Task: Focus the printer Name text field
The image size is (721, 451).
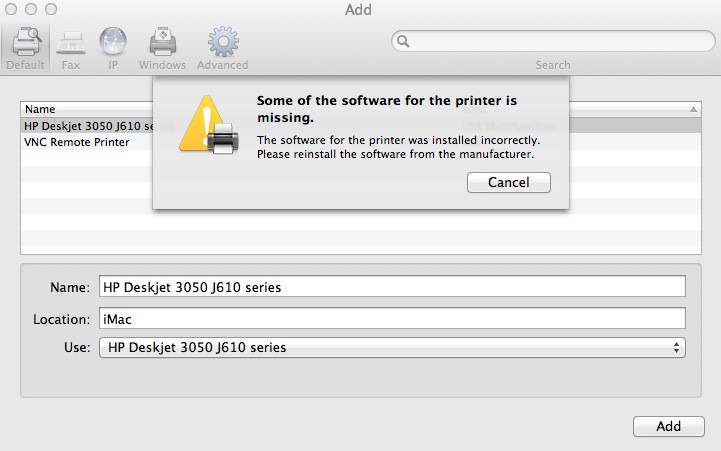Action: (392, 287)
